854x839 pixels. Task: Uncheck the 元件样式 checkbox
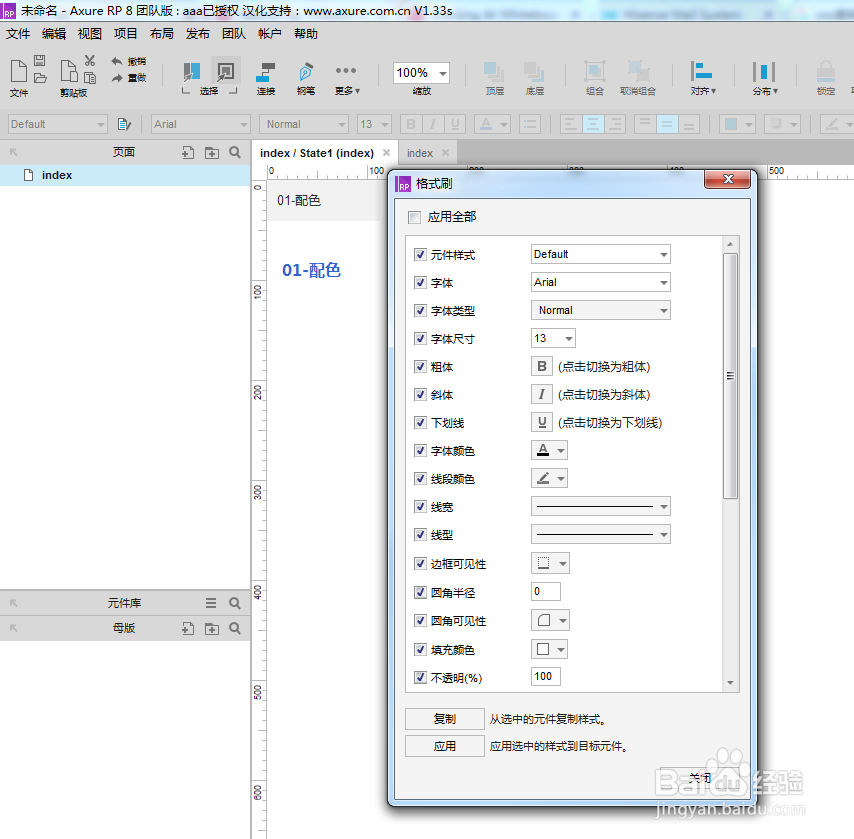[420, 254]
